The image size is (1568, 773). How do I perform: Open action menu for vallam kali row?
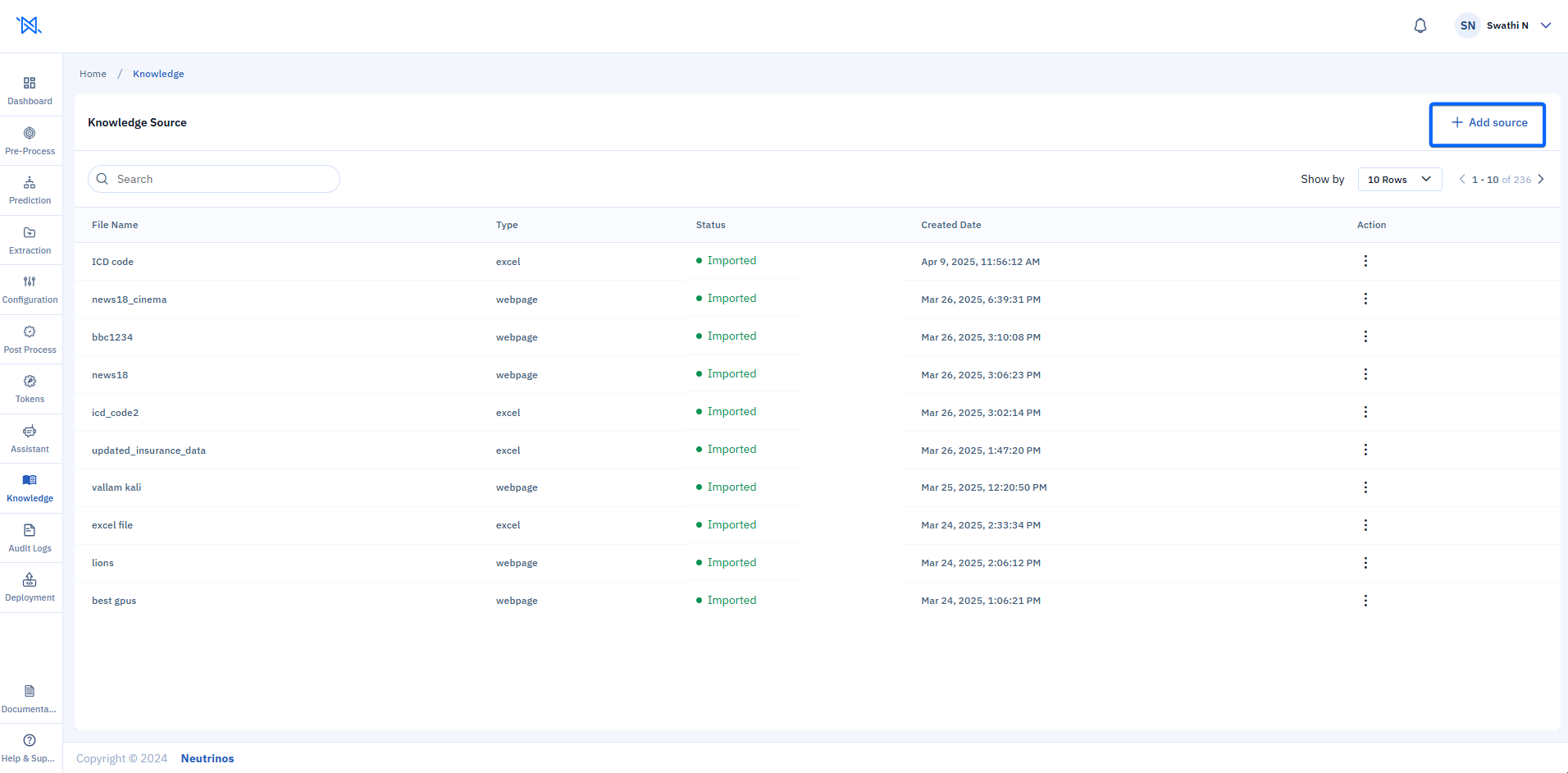[1365, 487]
